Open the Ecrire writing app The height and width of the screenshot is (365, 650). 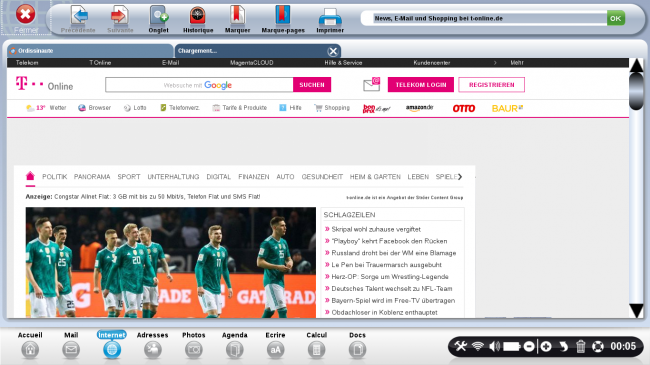tap(275, 346)
